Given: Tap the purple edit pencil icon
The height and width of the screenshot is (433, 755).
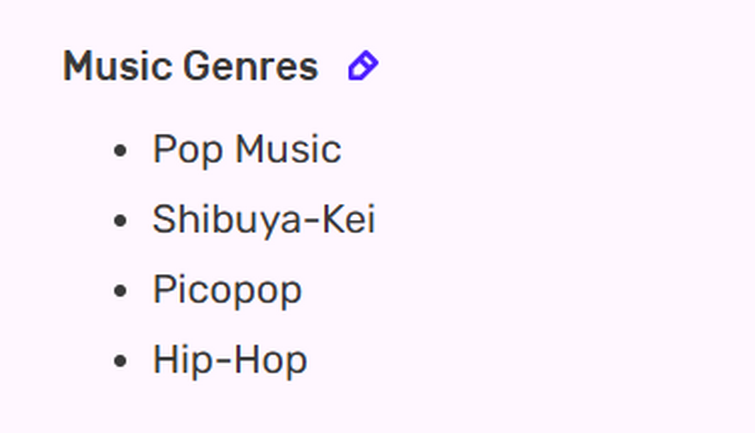Looking at the screenshot, I should click(x=363, y=65).
